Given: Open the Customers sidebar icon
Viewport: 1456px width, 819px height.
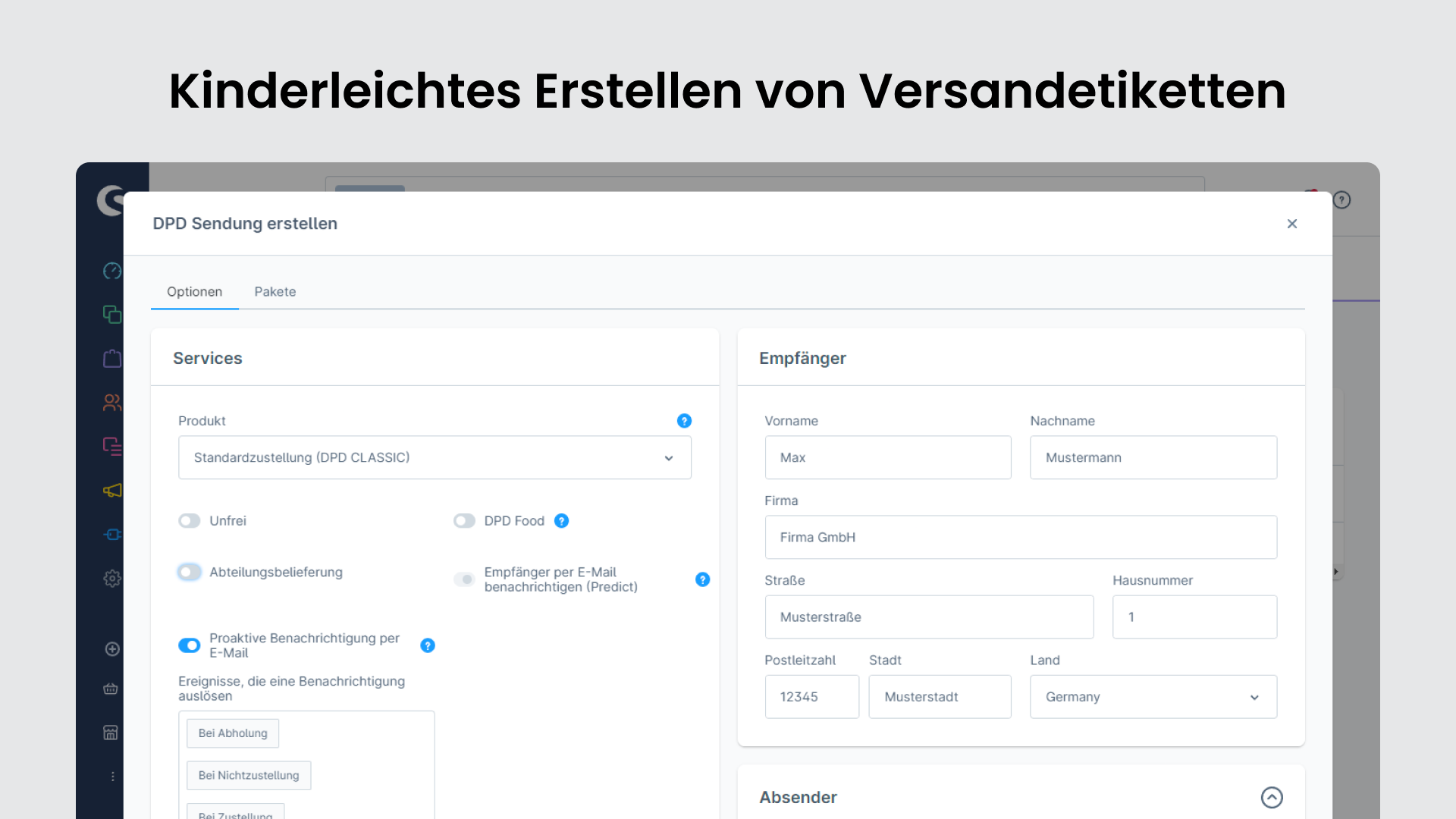Looking at the screenshot, I should (111, 402).
